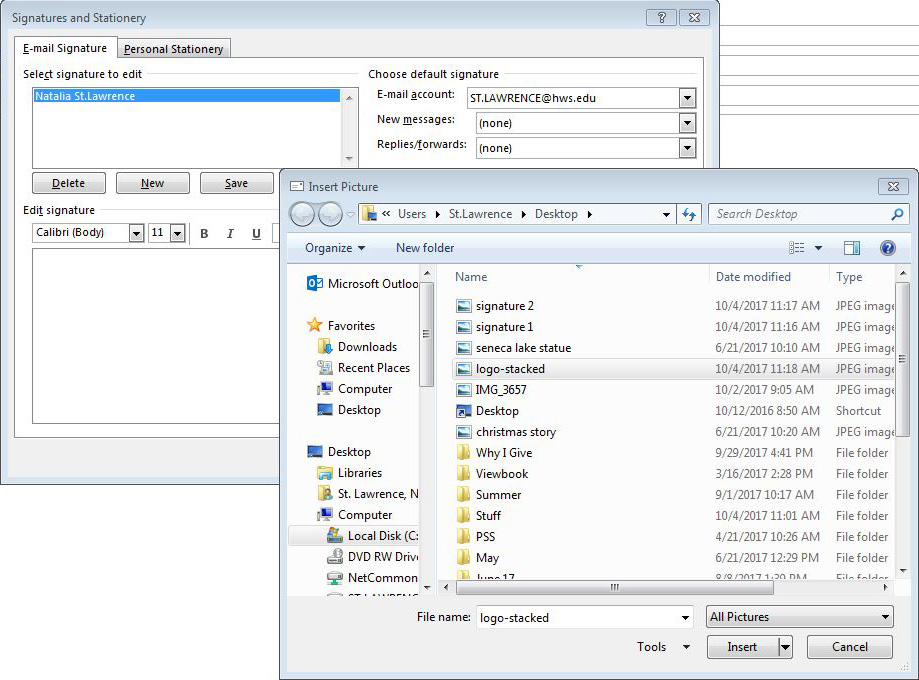Click the signature 2 image file icon

pos(464,305)
